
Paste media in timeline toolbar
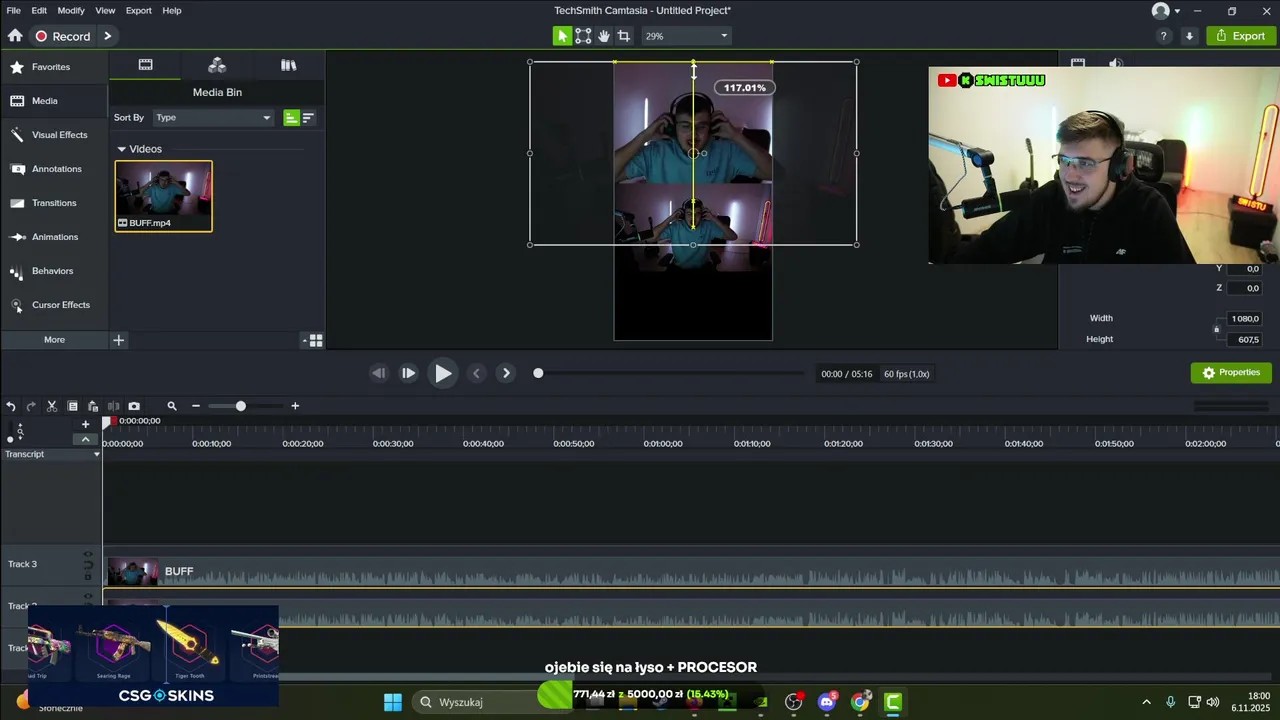[x=93, y=406]
